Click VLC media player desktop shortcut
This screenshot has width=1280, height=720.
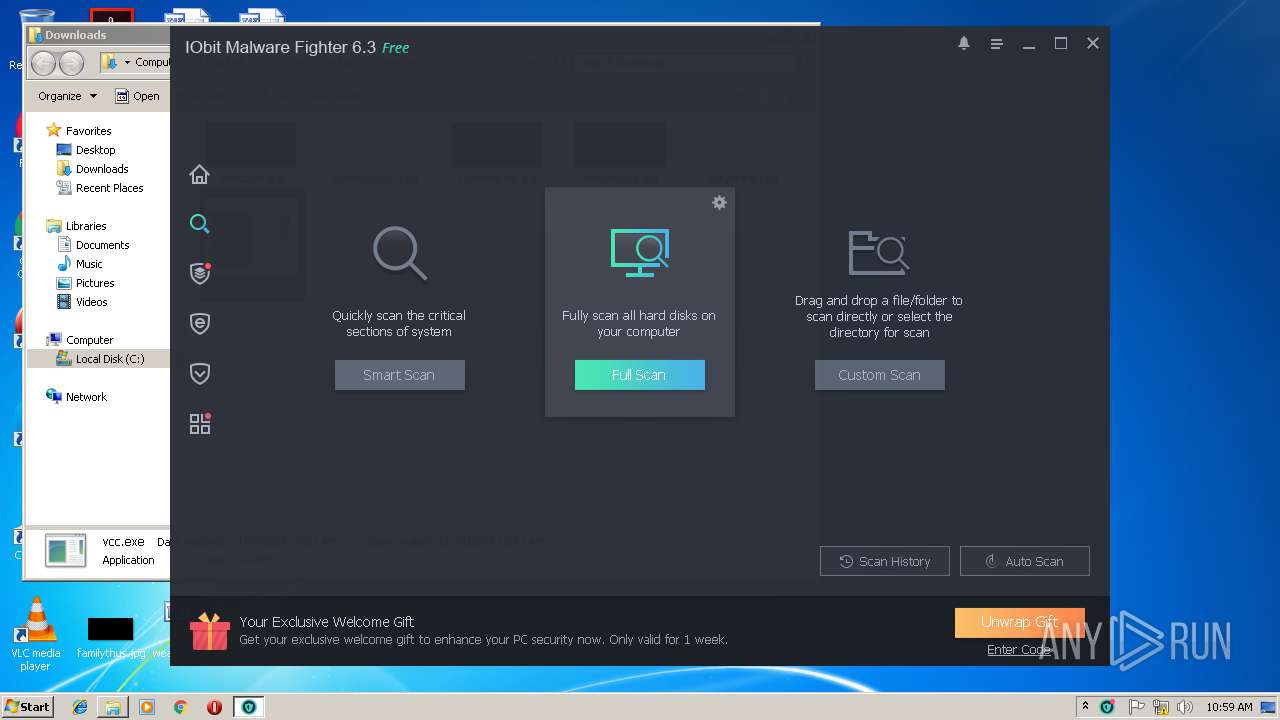[x=35, y=633]
